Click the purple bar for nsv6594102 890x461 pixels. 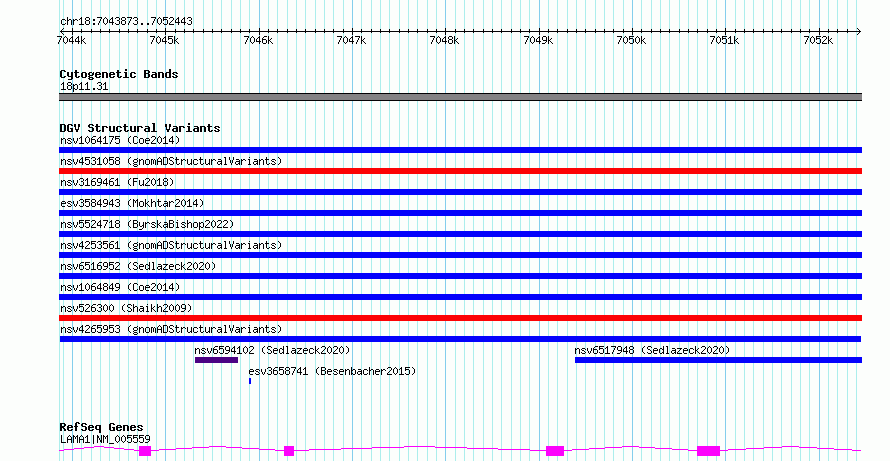click(x=216, y=360)
